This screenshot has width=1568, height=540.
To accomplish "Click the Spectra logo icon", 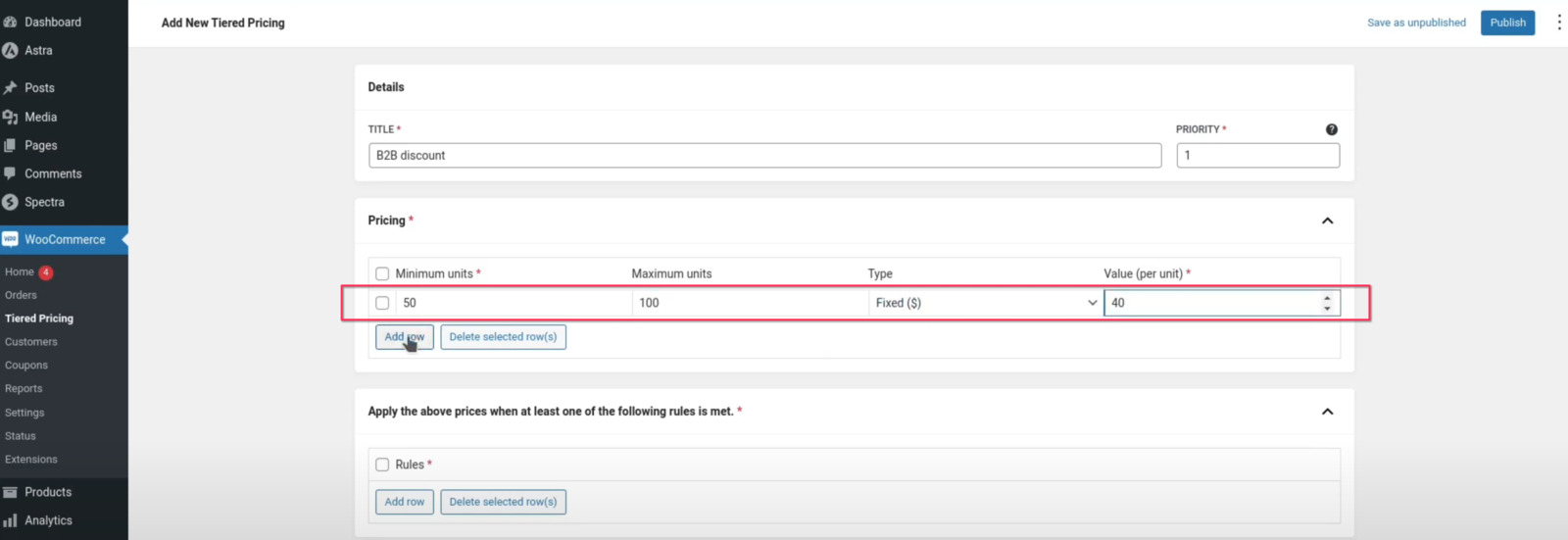I will [11, 202].
